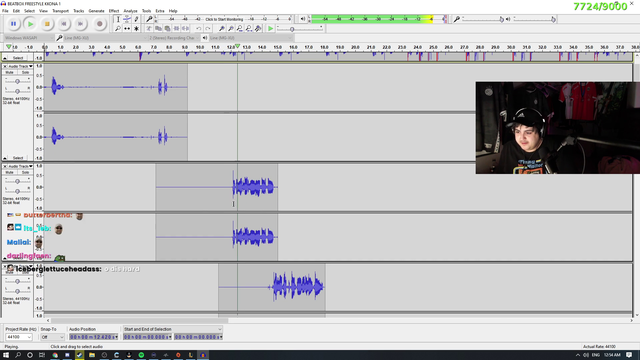The height and width of the screenshot is (360, 640).
Task: Solo the first audio track
Action: 25,72
